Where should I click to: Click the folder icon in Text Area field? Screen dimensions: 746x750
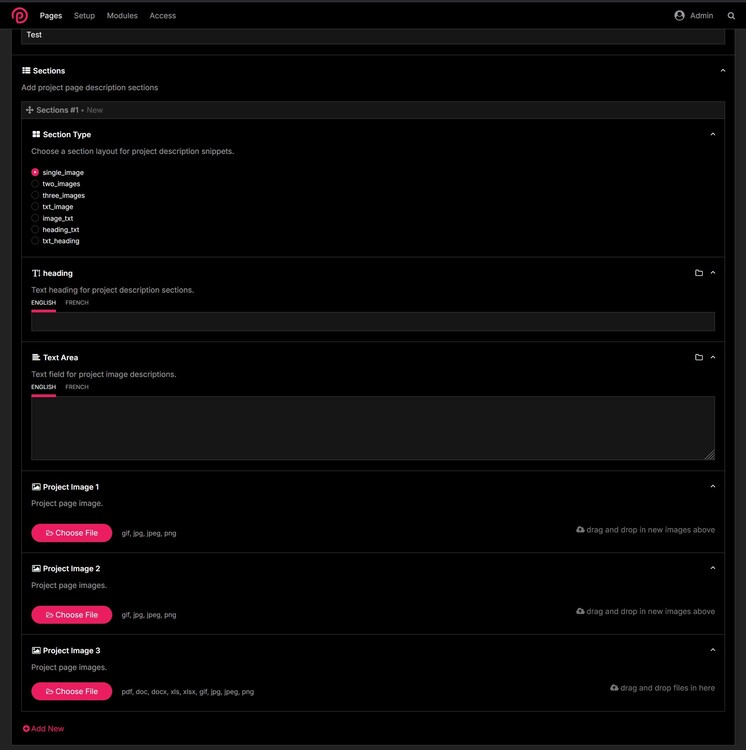click(699, 357)
